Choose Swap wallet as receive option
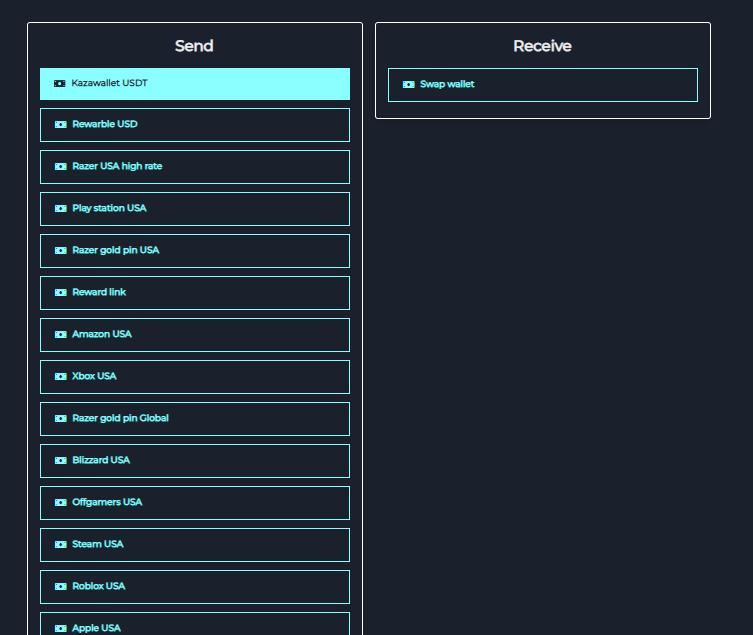This screenshot has height=635, width=753. coord(542,85)
